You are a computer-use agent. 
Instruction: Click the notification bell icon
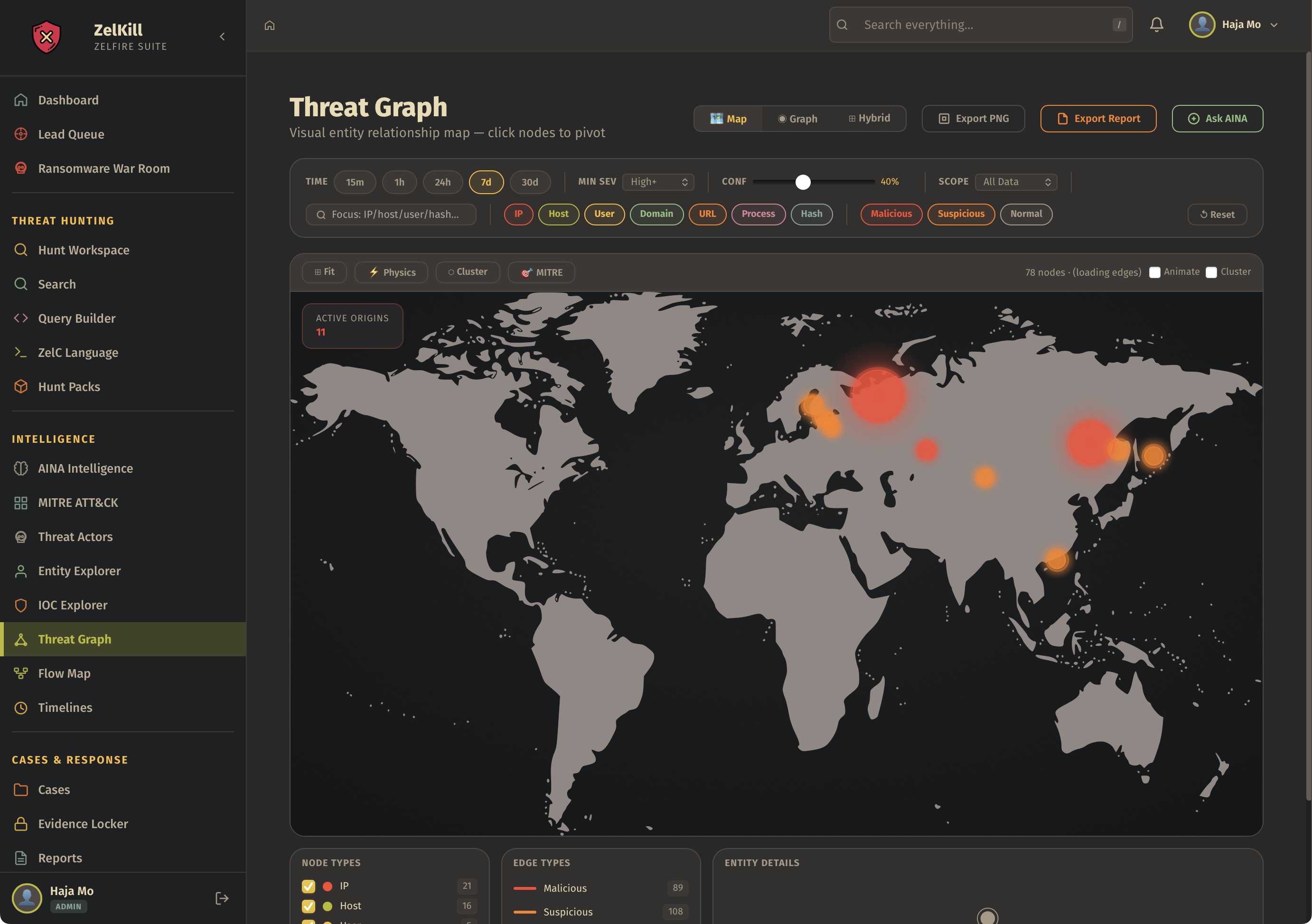point(1156,25)
